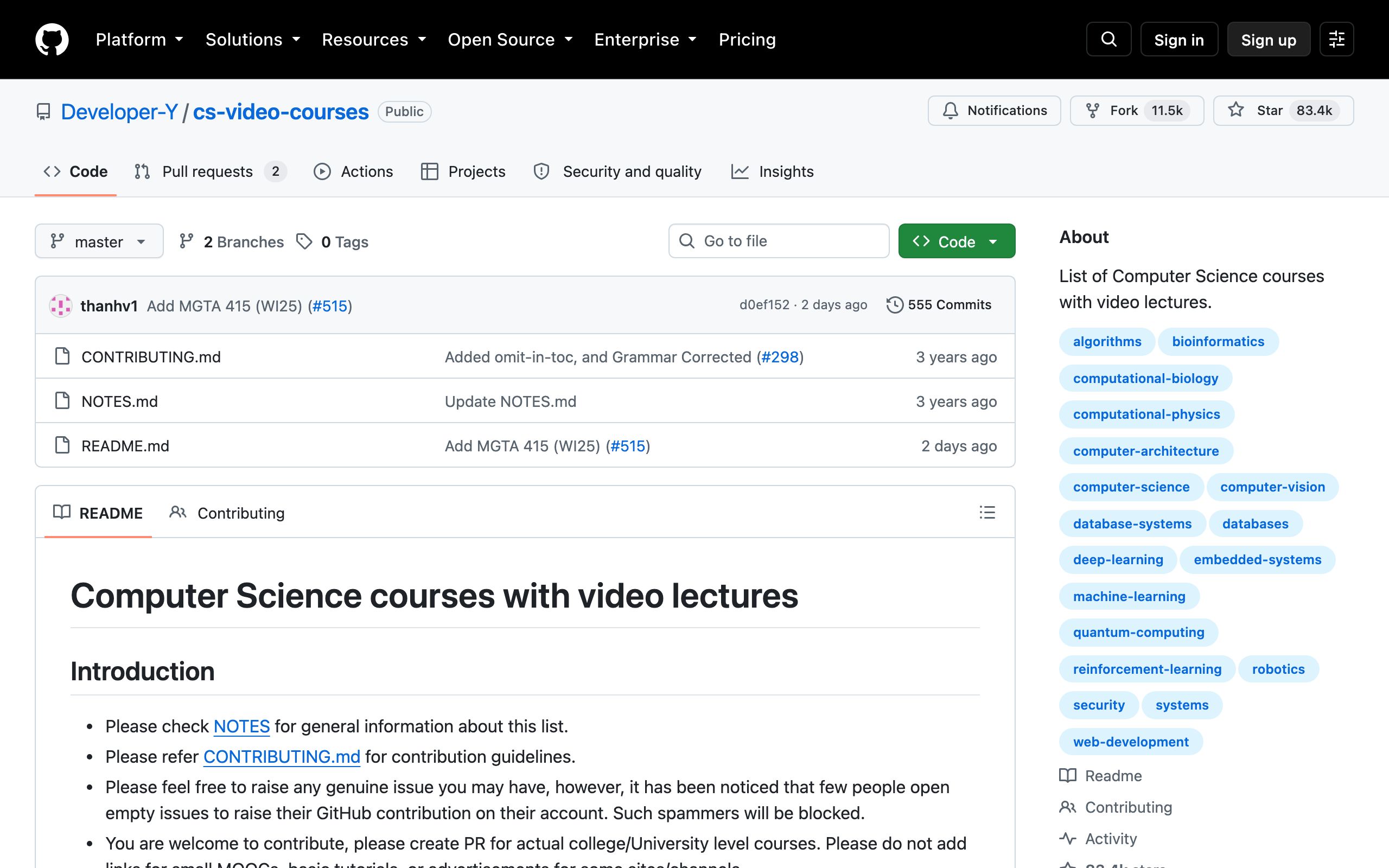Click the branch icon beside 2 Branches
Image resolution: width=1389 pixels, height=868 pixels.
coord(186,242)
